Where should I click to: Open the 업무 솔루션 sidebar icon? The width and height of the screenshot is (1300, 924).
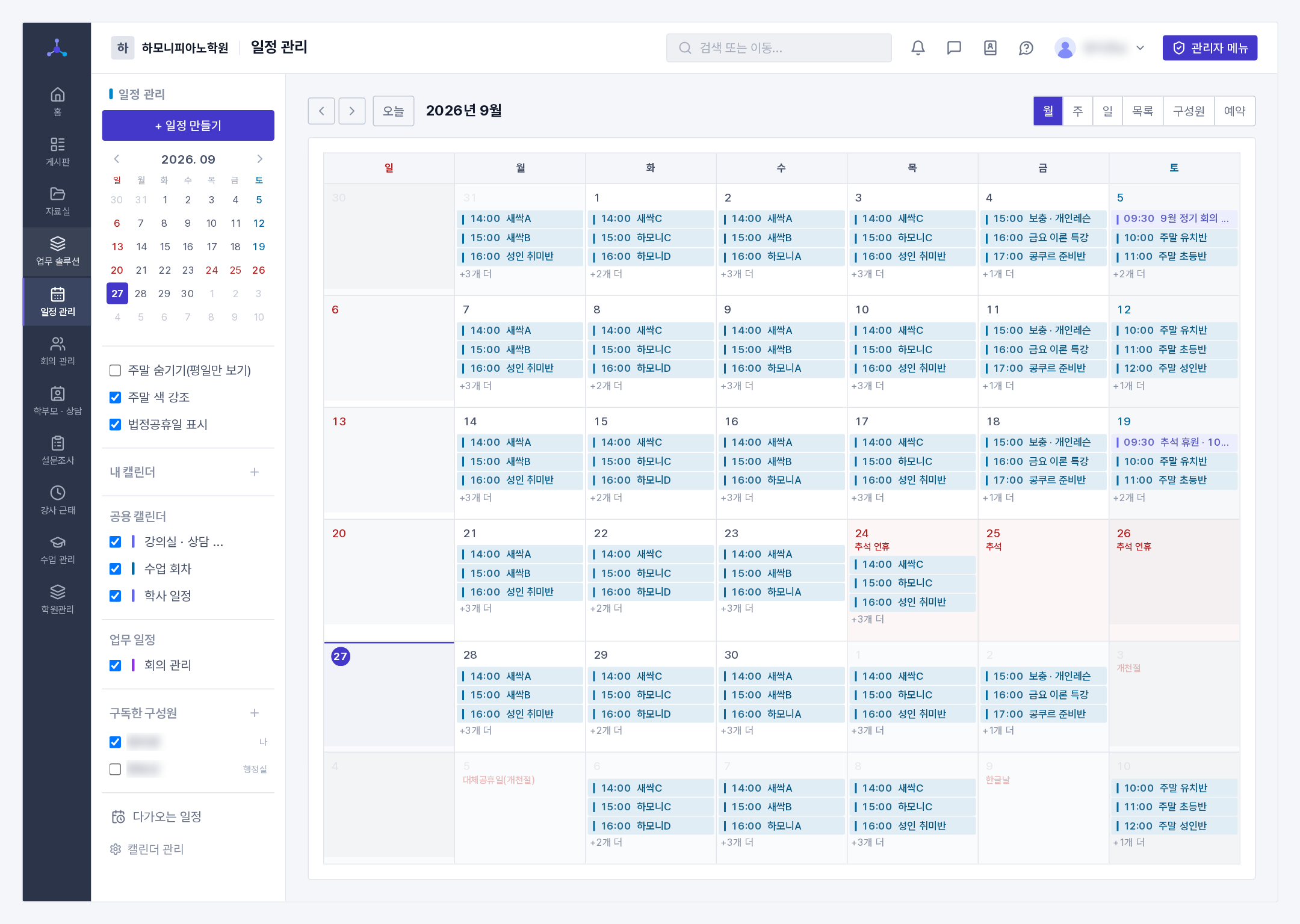(57, 251)
